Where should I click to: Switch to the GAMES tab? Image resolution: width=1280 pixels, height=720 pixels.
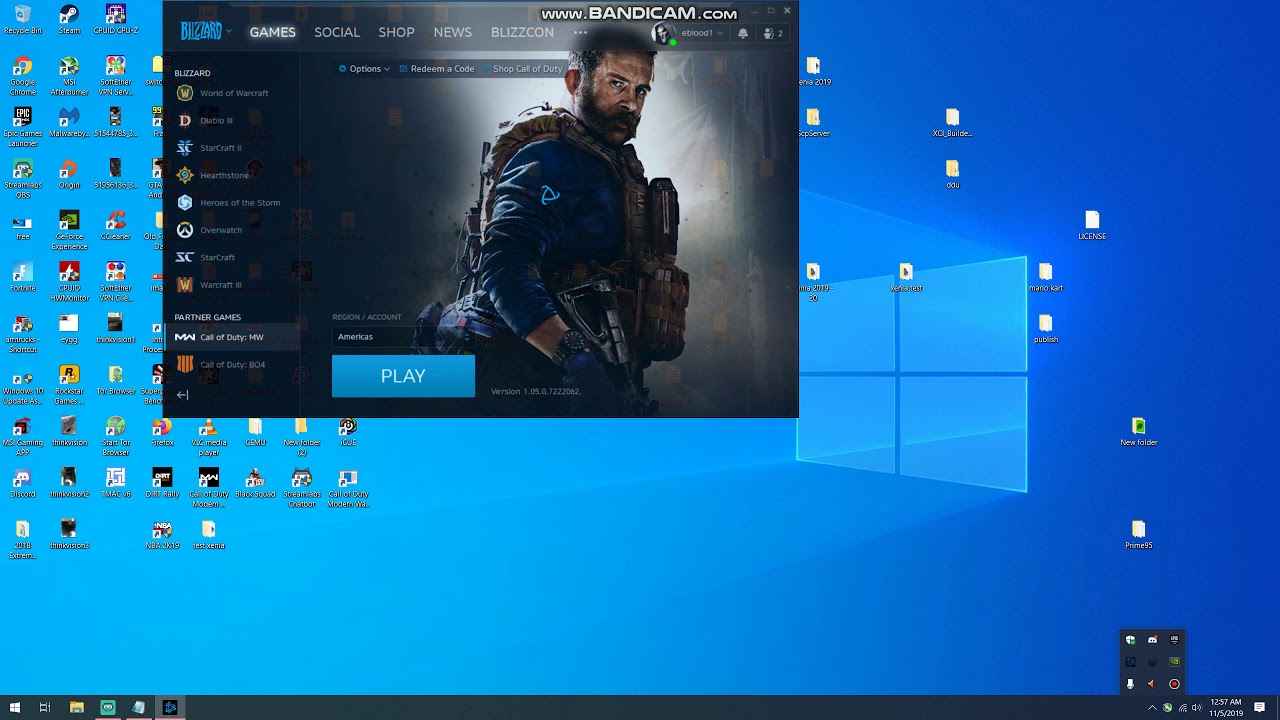coord(273,32)
